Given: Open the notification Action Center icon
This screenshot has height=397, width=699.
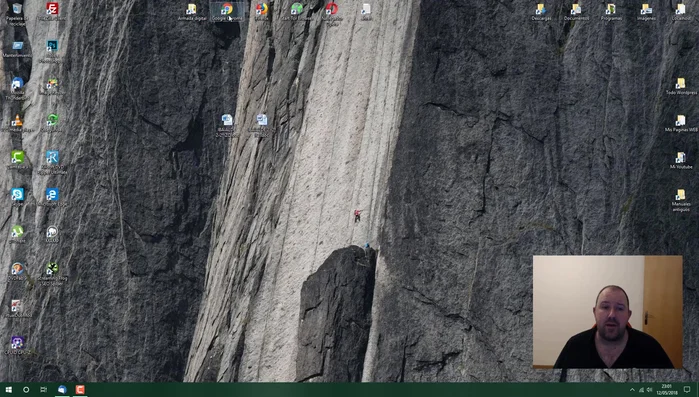Looking at the screenshot, I should coord(687,390).
